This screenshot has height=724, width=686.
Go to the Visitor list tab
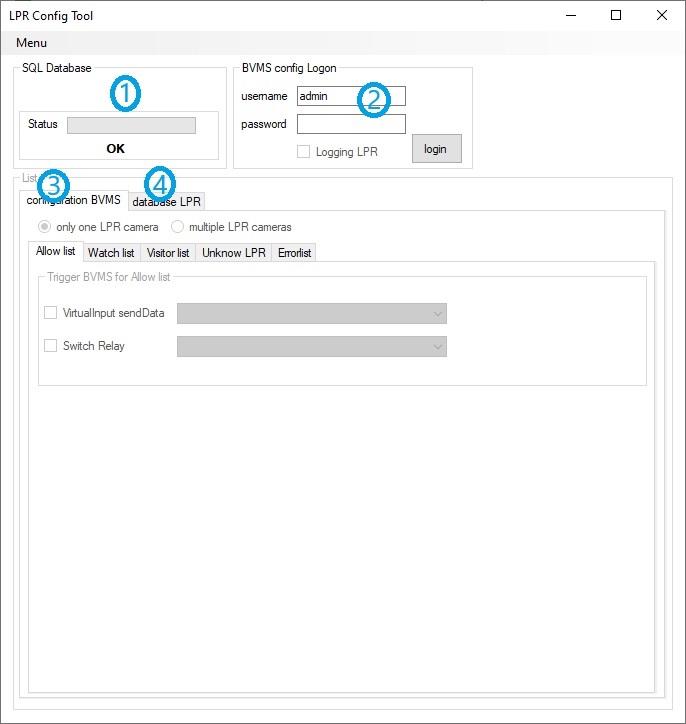pyautogui.click(x=168, y=253)
